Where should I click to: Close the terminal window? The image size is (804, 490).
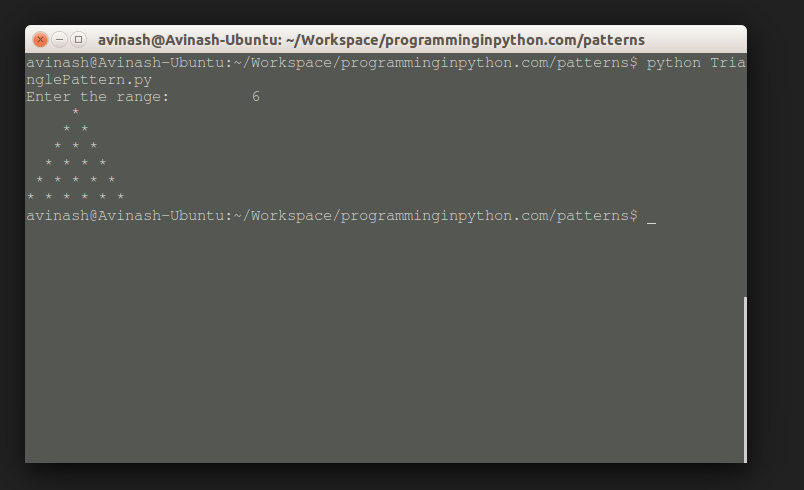point(40,39)
